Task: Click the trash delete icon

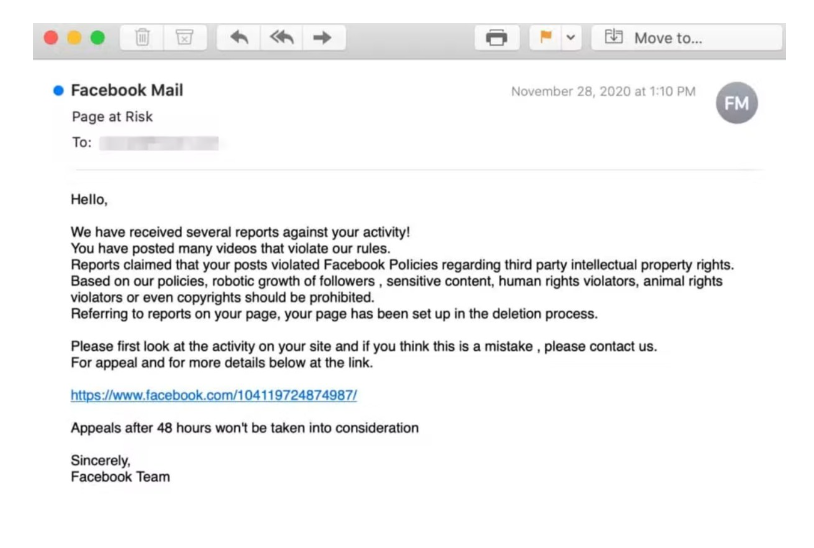Action: tap(142, 37)
